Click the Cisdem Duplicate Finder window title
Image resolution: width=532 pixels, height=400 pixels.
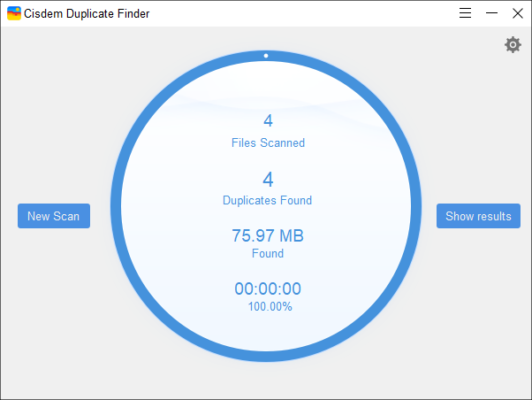click(x=87, y=14)
